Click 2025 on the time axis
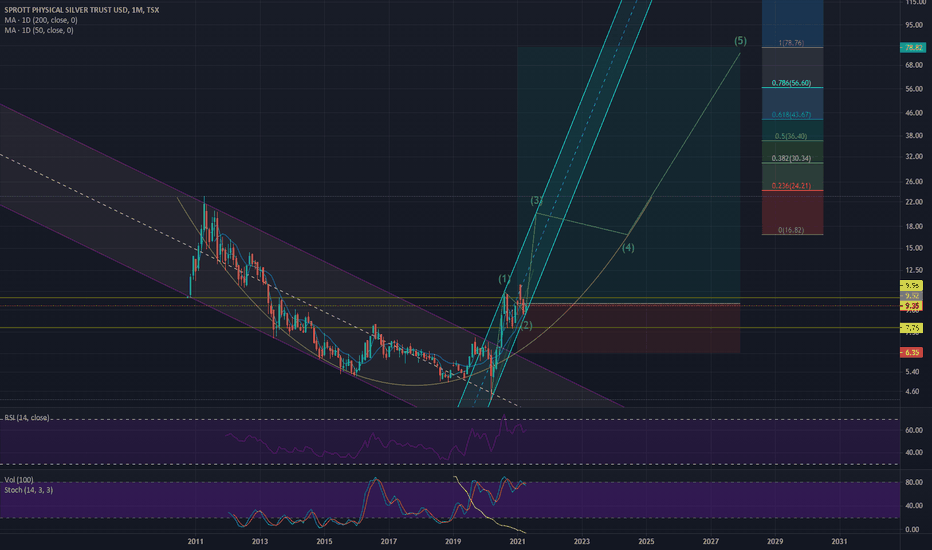The image size is (932, 550). [x=646, y=542]
